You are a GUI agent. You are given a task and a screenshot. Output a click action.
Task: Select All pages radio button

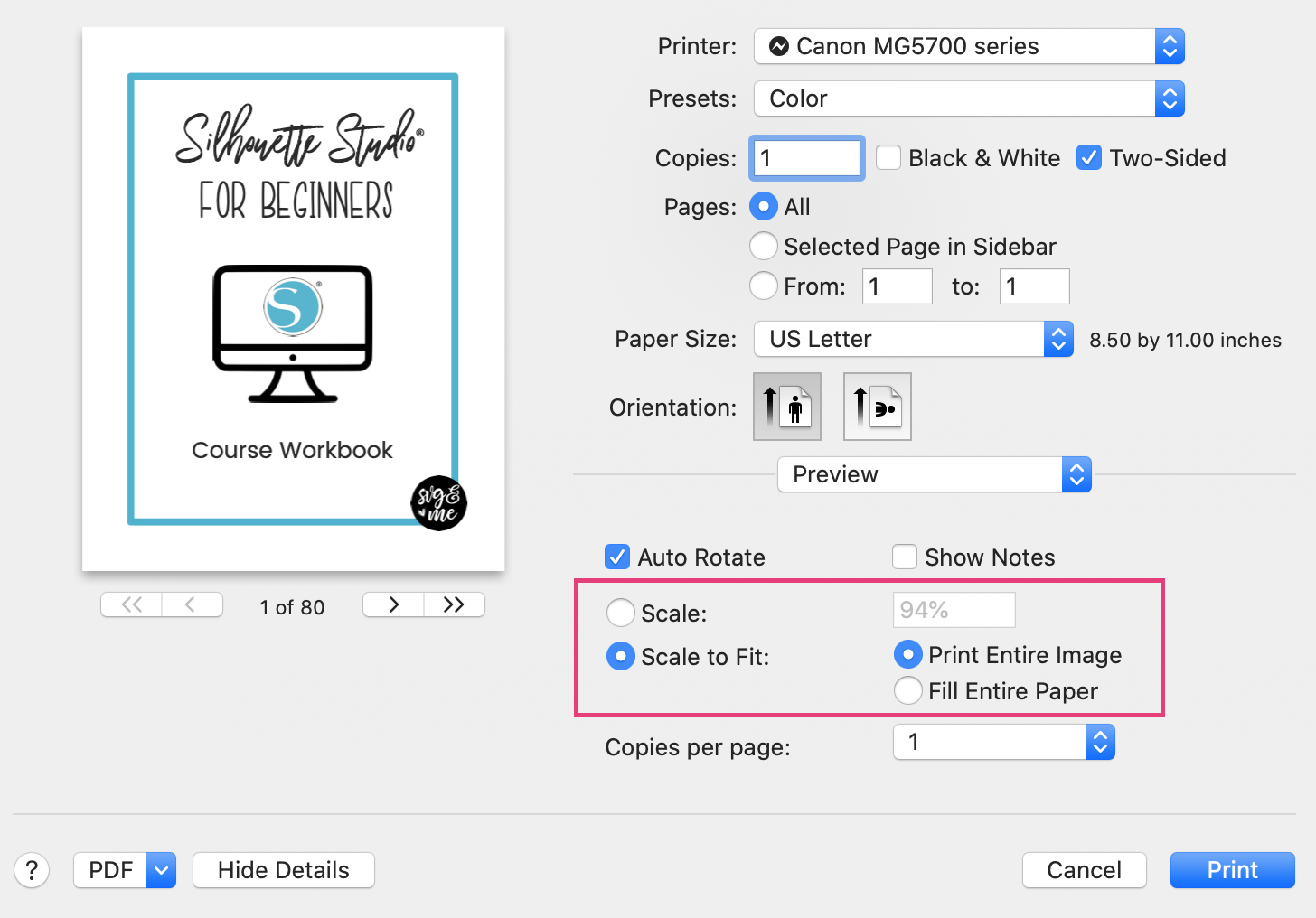click(x=764, y=206)
